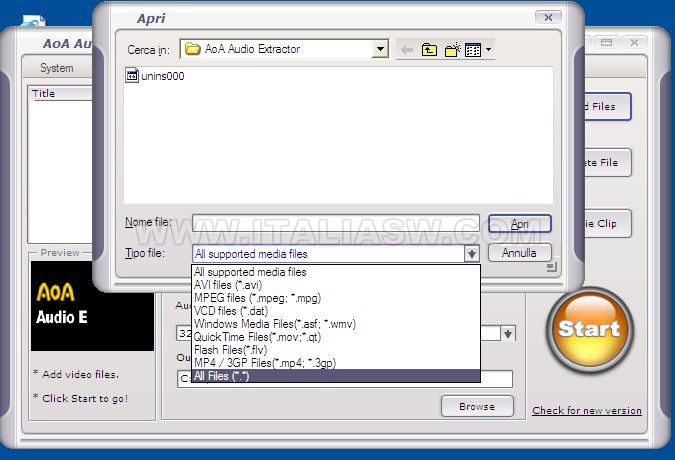Go back using the Apri dialog's back arrow
This screenshot has height=460, width=675.
click(406, 50)
